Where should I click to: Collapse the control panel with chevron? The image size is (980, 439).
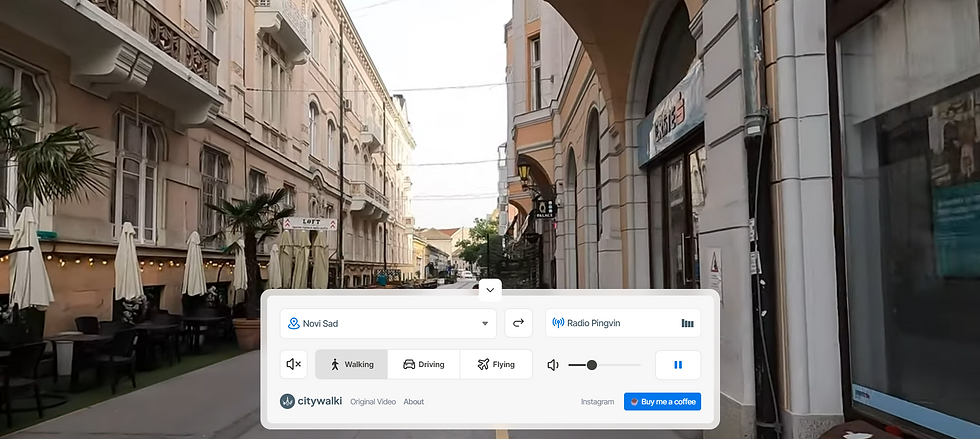(490, 290)
